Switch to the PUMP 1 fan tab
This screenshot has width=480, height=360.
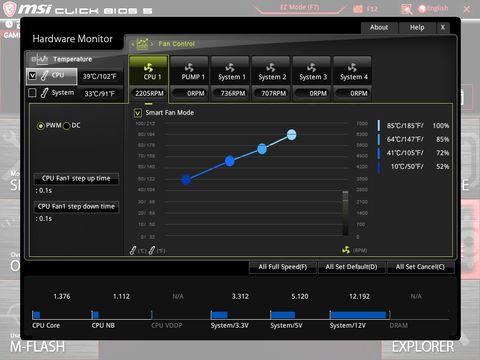pos(189,70)
